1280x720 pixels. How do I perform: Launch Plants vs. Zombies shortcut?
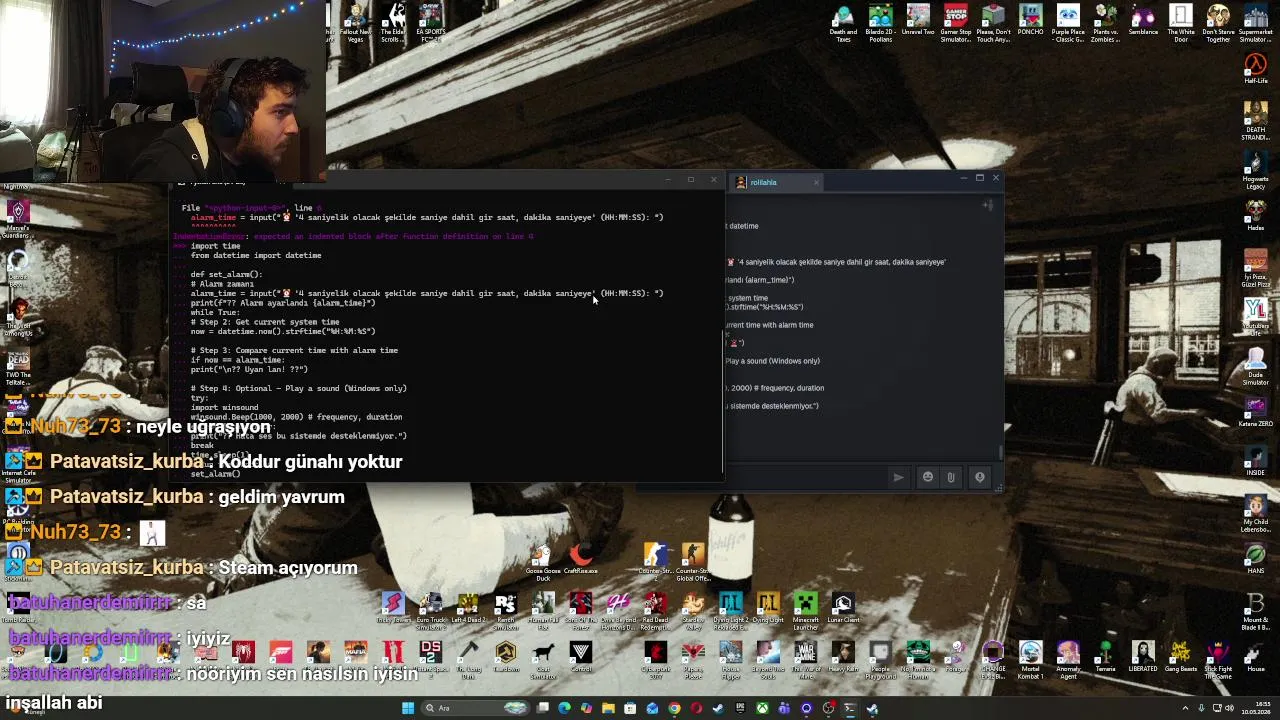pos(1106,24)
